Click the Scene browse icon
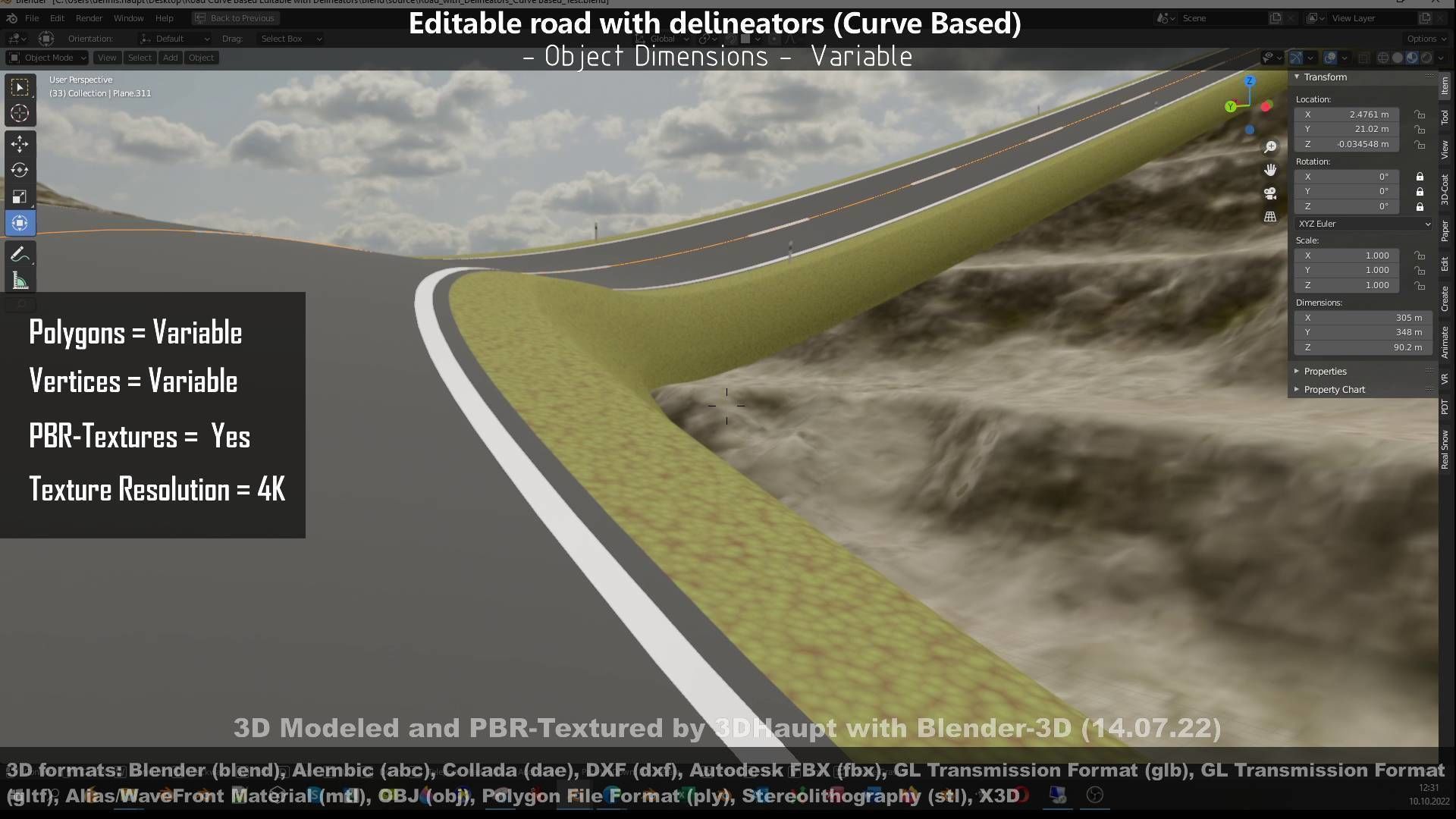 click(1166, 18)
